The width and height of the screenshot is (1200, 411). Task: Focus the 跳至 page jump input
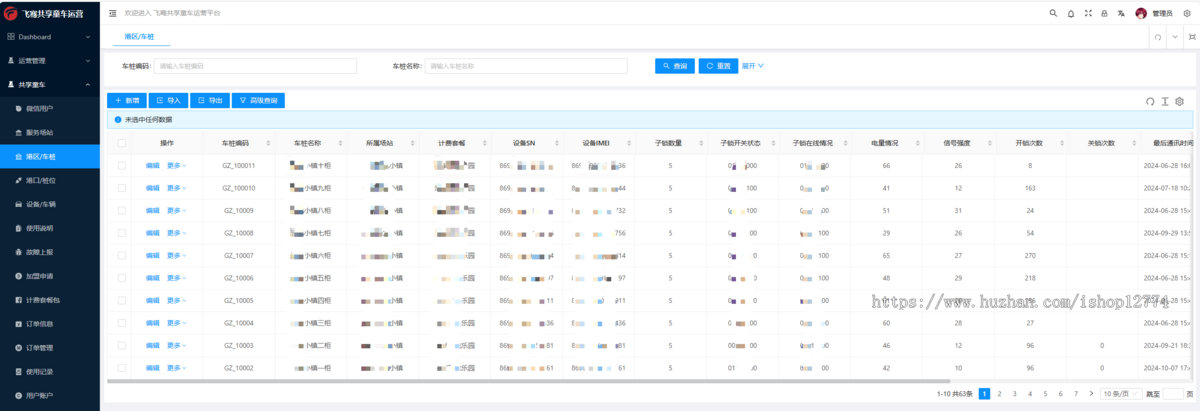tap(1172, 394)
